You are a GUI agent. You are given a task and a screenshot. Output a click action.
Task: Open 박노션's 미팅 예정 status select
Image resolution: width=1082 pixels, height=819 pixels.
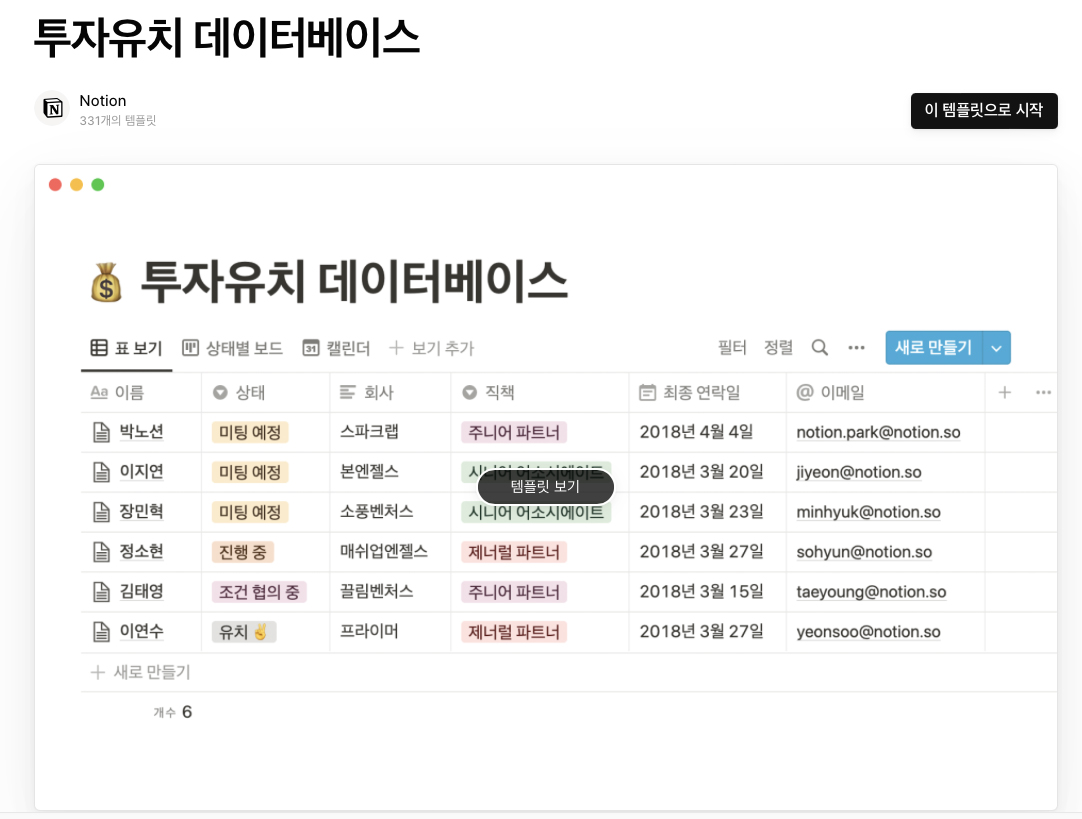(250, 433)
